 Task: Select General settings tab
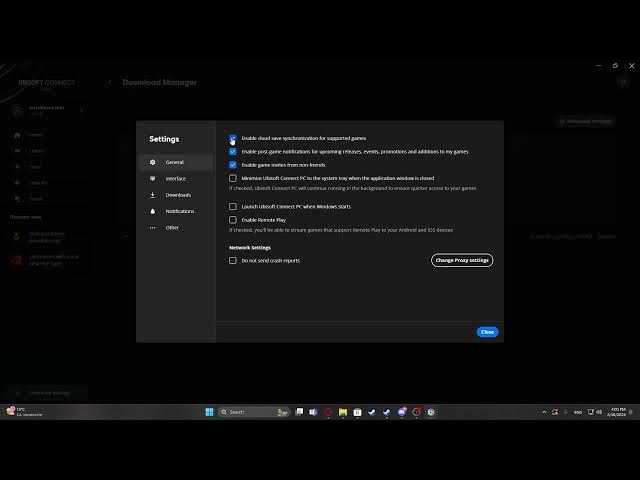pos(176,162)
